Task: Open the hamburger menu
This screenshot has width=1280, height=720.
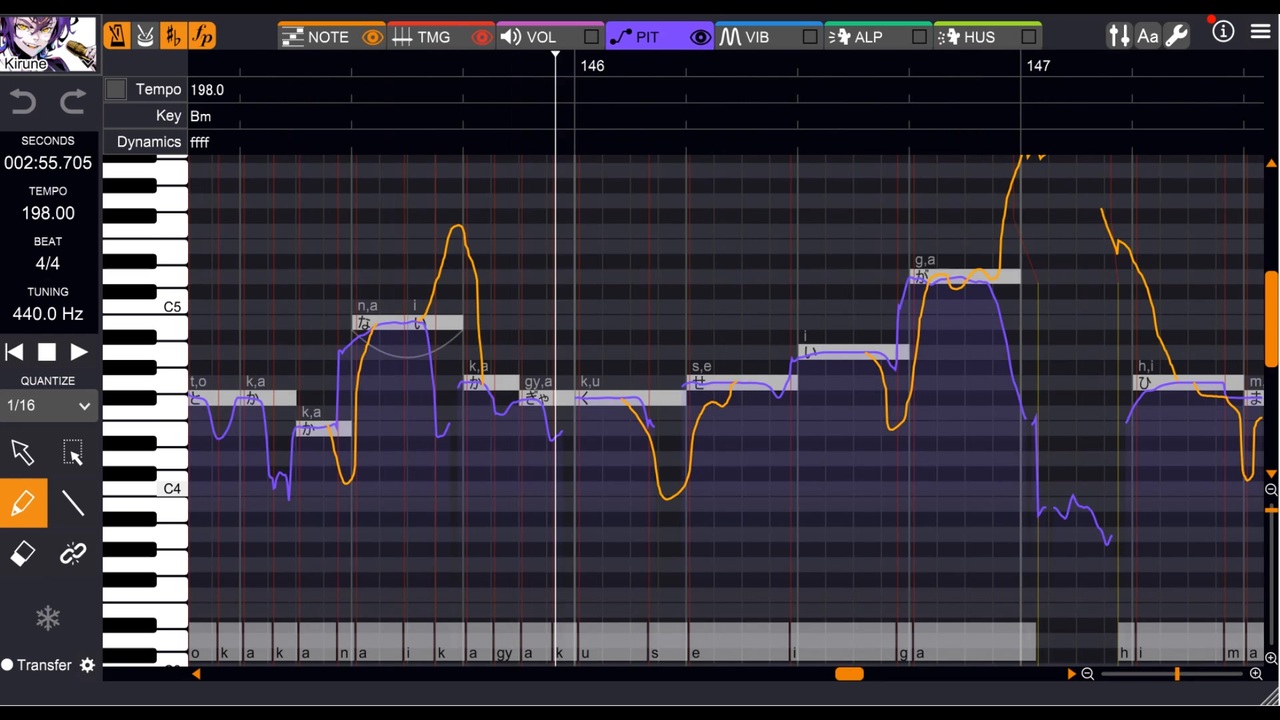Action: (x=1259, y=32)
